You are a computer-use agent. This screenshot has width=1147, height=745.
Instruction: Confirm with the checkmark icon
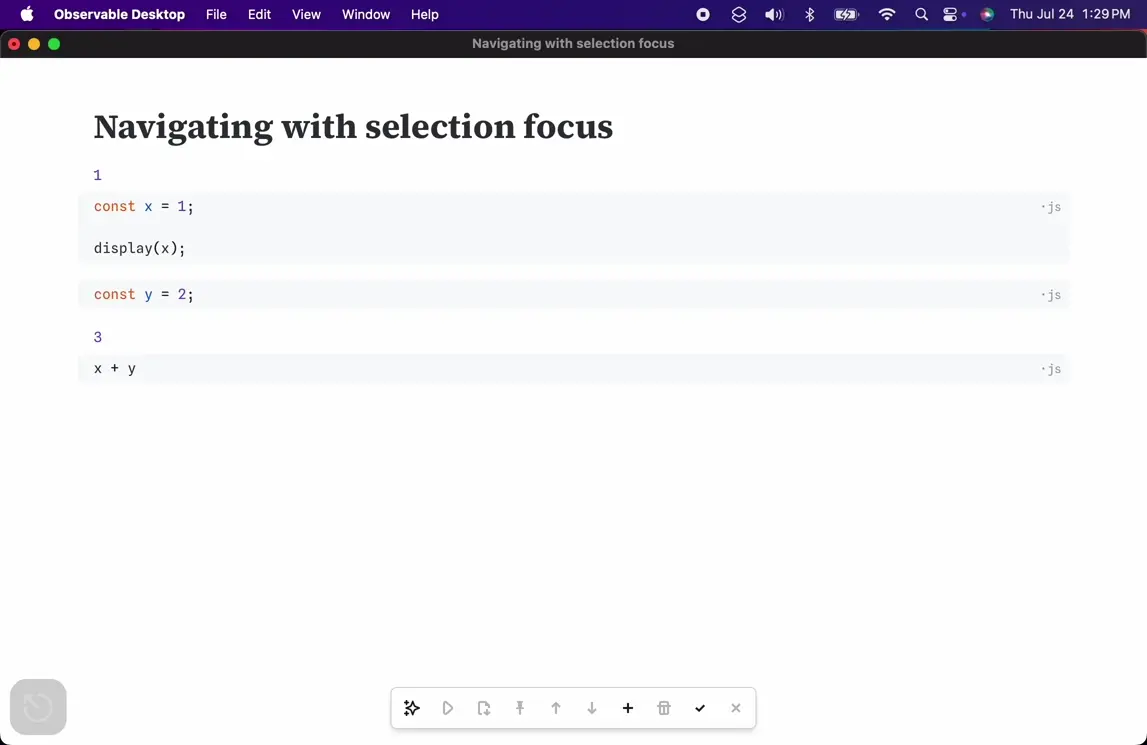[x=700, y=708]
